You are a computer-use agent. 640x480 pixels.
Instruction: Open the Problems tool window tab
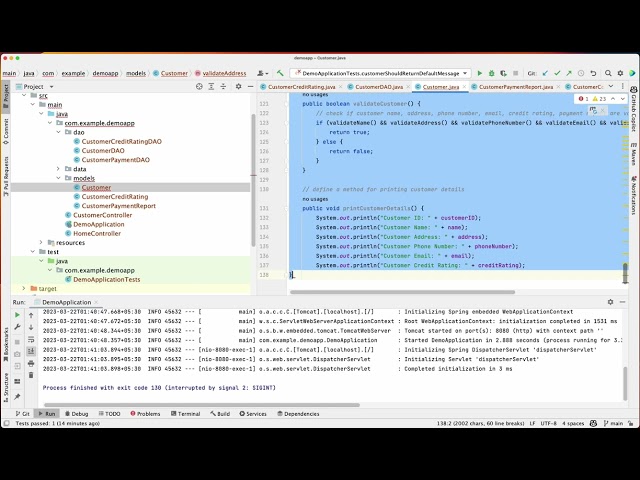145,413
